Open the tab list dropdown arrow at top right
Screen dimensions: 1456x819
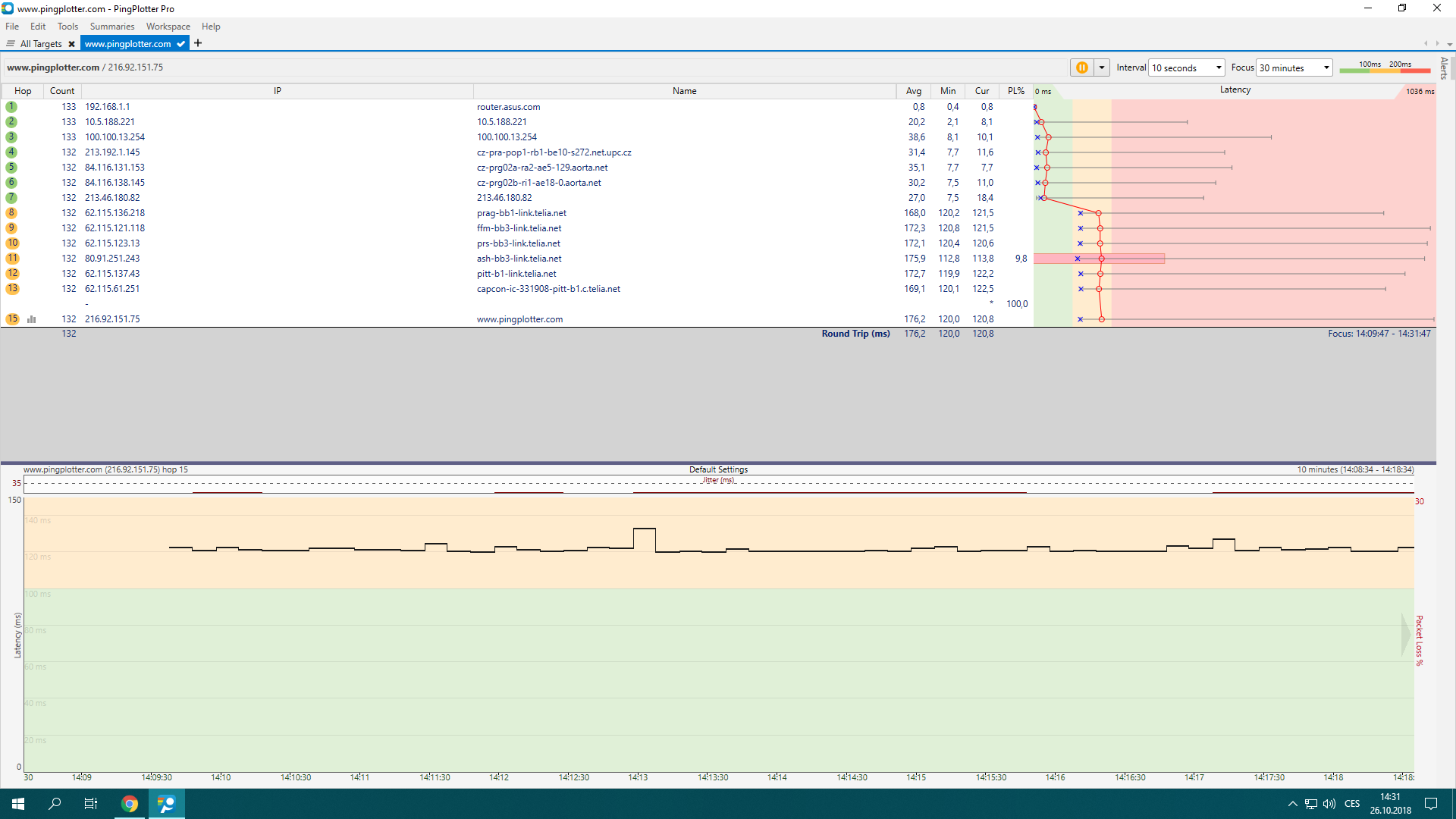(x=1449, y=44)
